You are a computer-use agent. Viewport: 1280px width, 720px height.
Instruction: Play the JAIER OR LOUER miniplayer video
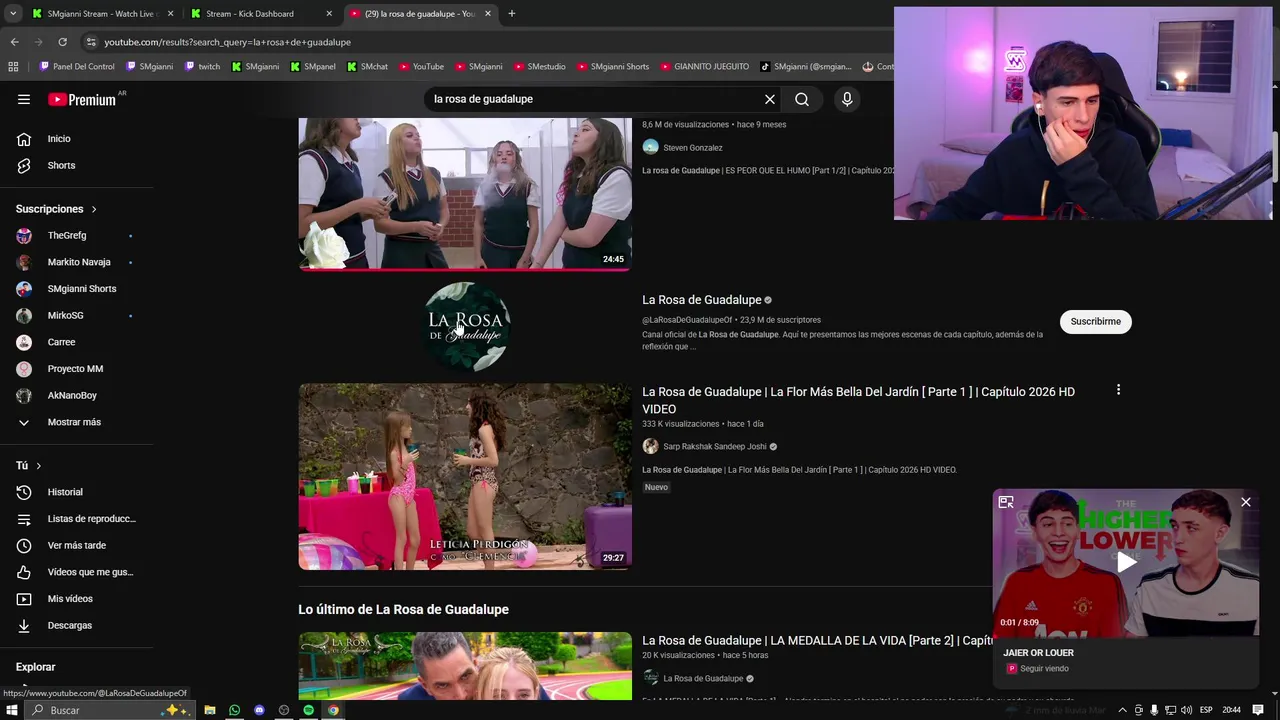click(x=1126, y=562)
